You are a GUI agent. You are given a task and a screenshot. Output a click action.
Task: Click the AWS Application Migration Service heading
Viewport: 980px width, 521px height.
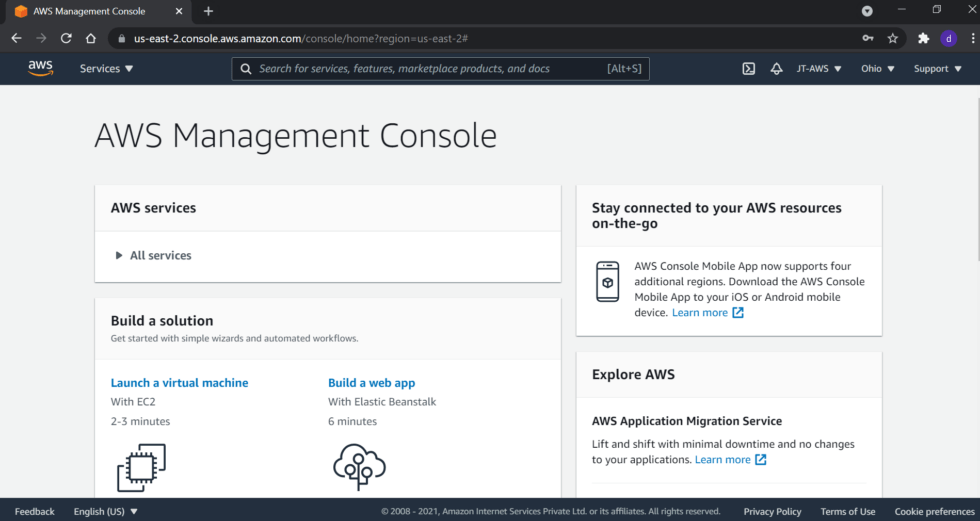tap(687, 420)
